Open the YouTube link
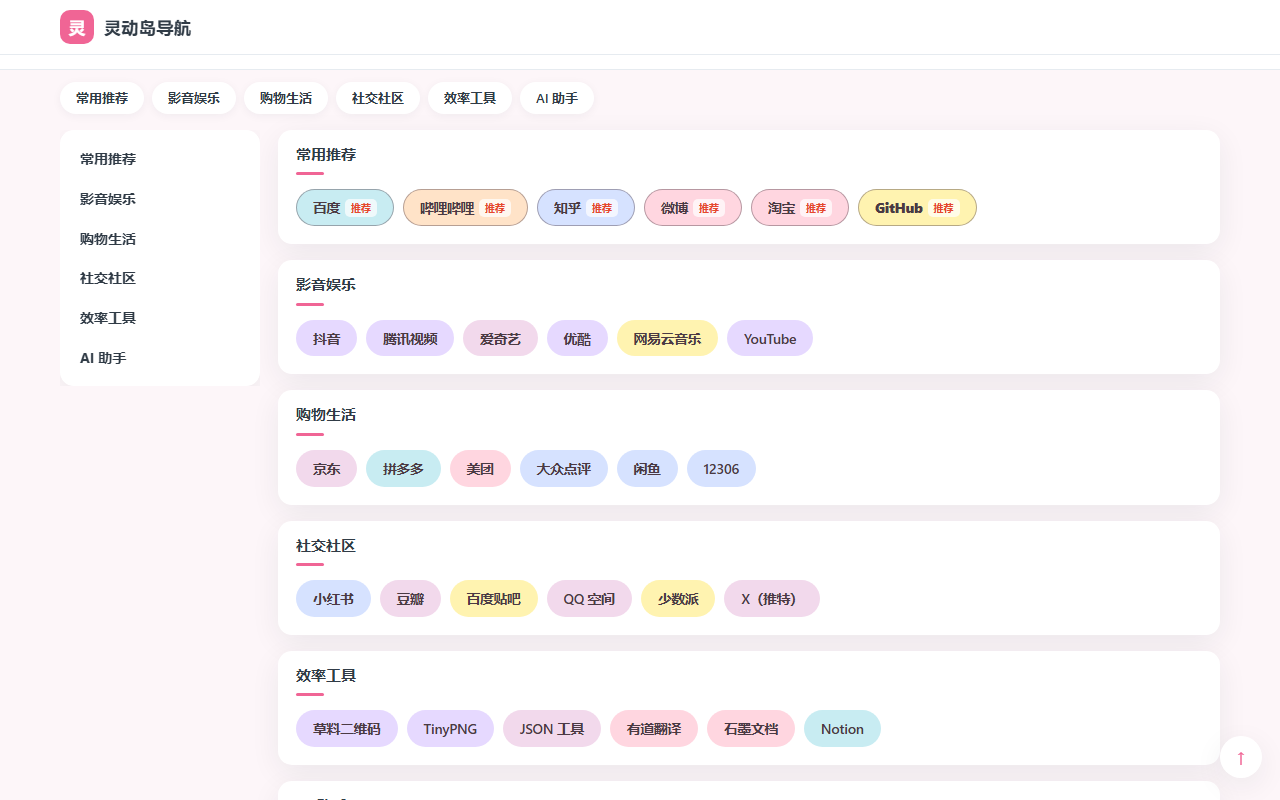 (x=770, y=339)
